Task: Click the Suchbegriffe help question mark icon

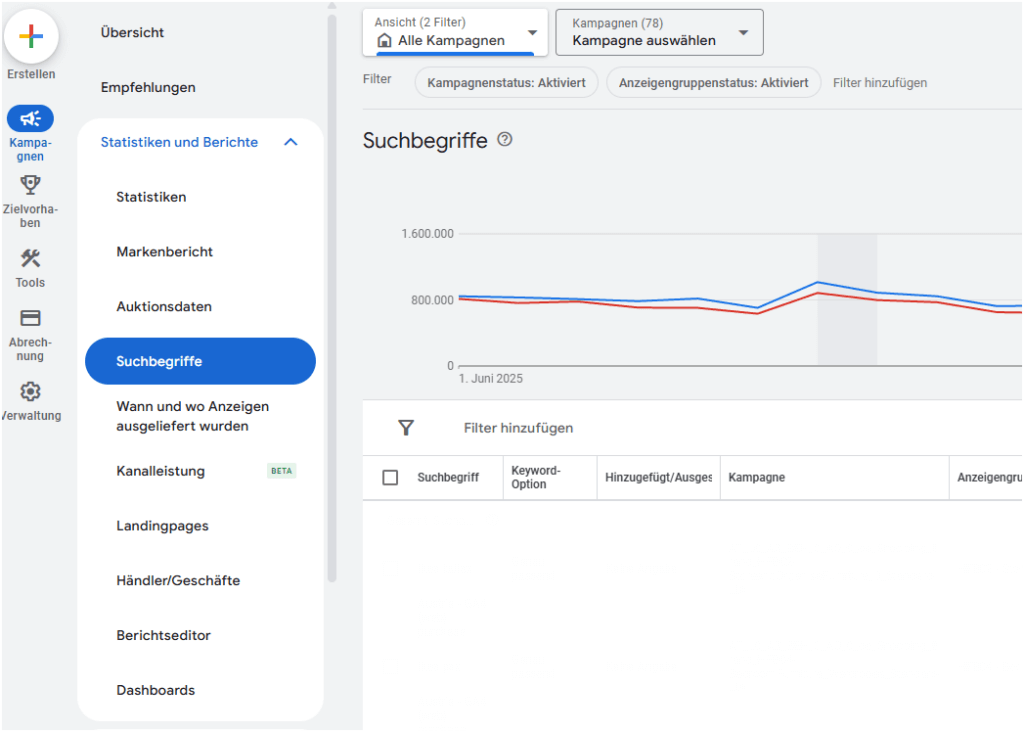Action: pyautogui.click(x=505, y=139)
